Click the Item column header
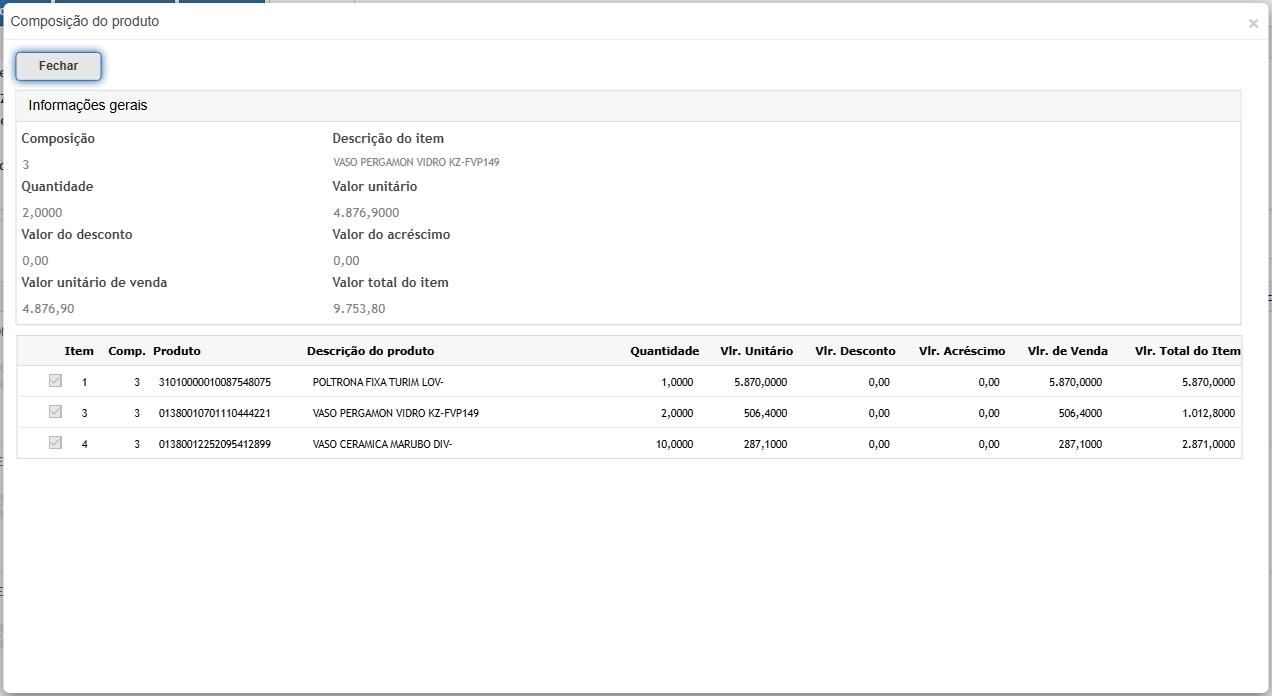 pyautogui.click(x=79, y=351)
